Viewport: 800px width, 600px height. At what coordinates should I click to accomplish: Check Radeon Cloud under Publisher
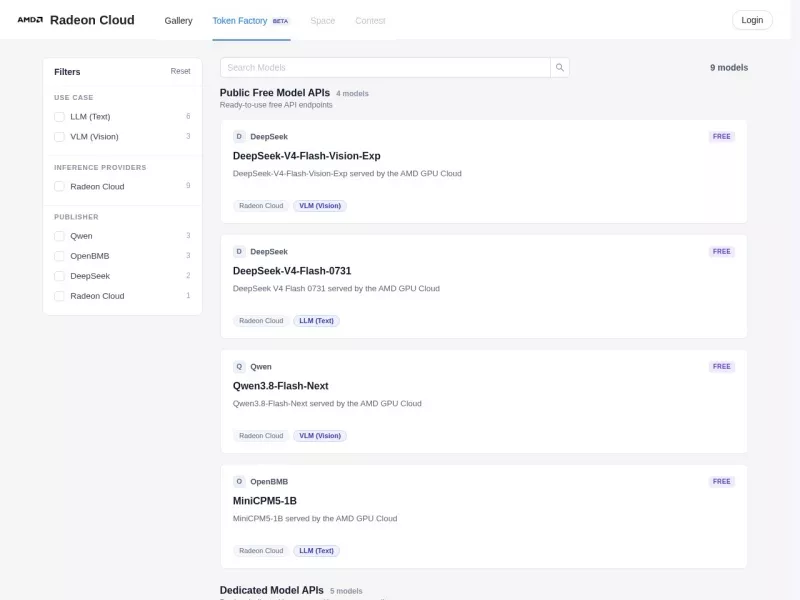59,296
